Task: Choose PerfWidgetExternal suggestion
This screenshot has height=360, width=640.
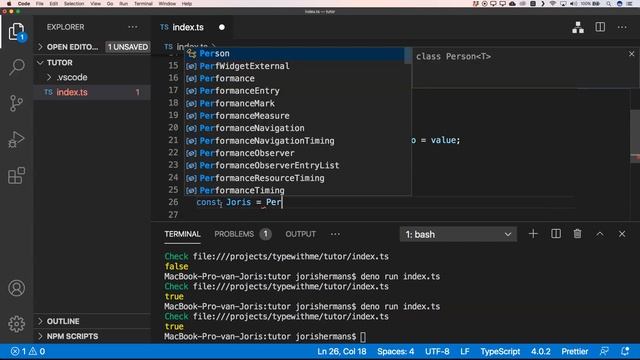Action: (294, 66)
